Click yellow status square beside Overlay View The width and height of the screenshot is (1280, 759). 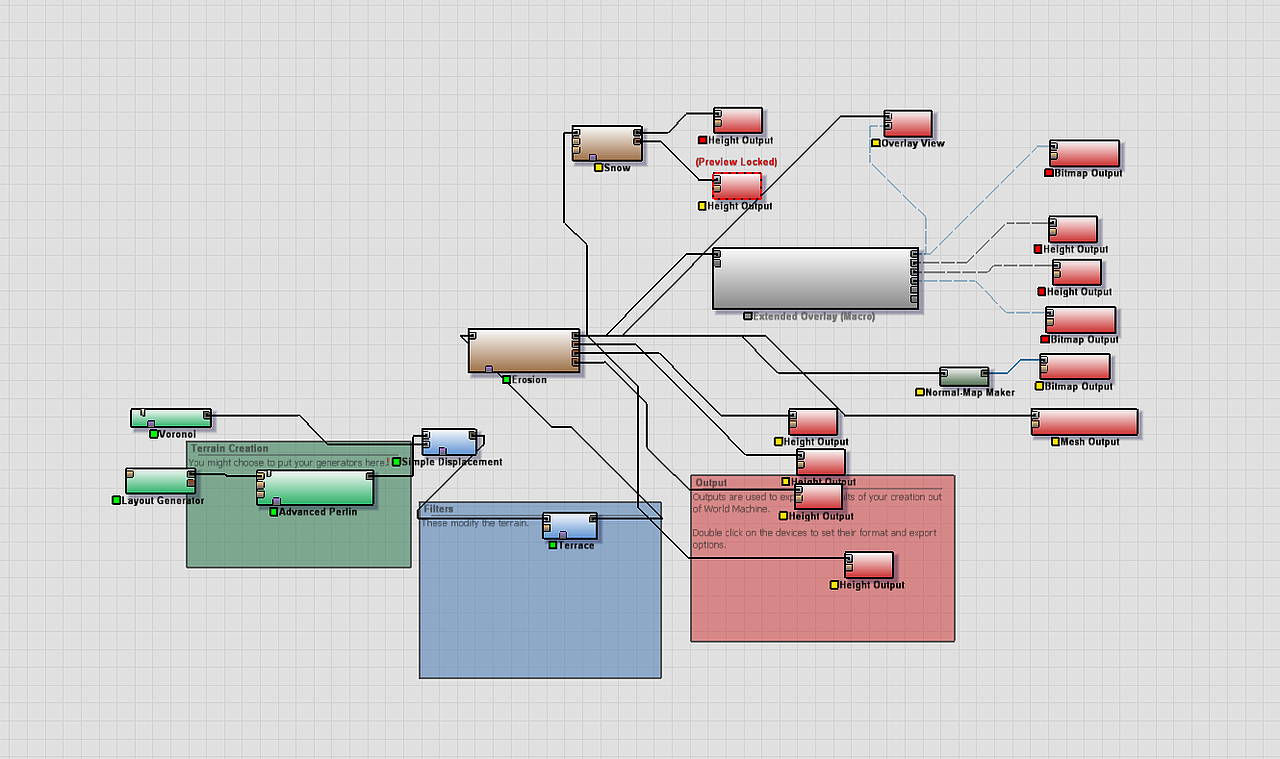point(876,143)
